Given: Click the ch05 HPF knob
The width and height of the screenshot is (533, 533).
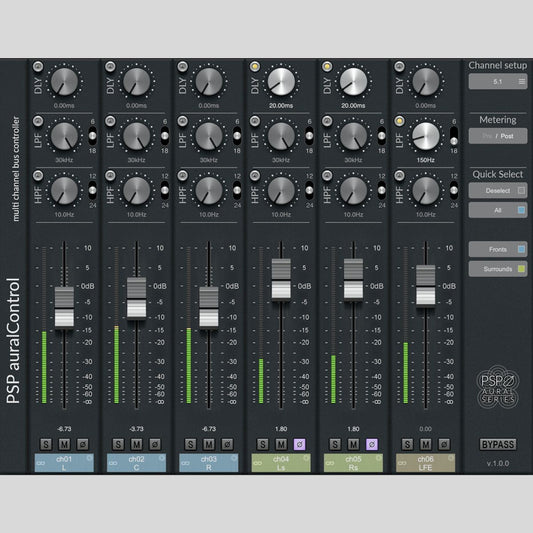Looking at the screenshot, I should [x=354, y=190].
